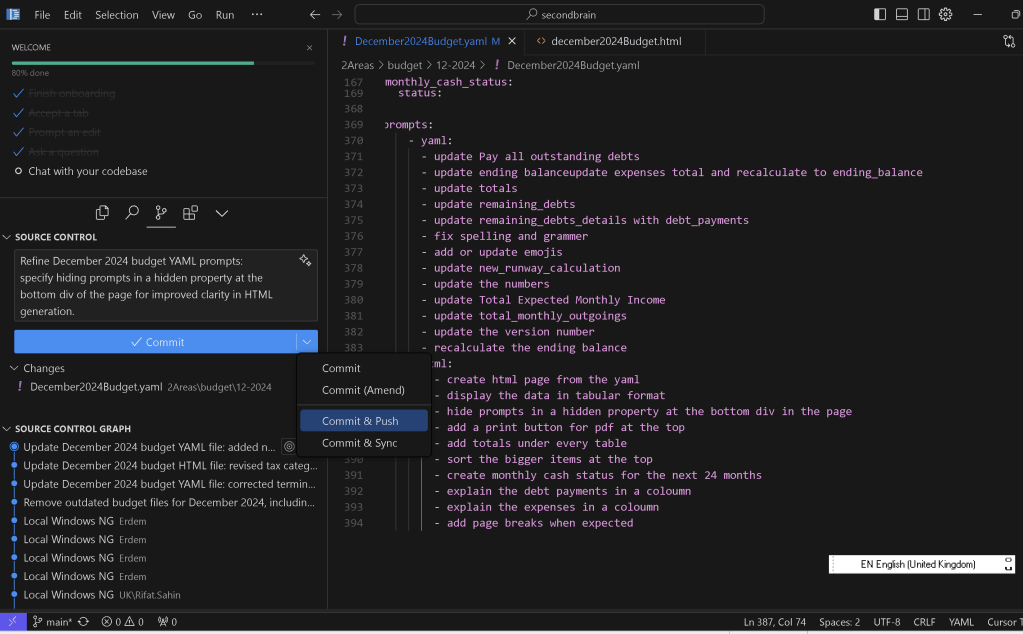1023x634 pixels.
Task: Open the Extensions blocks icon
Action: point(190,213)
